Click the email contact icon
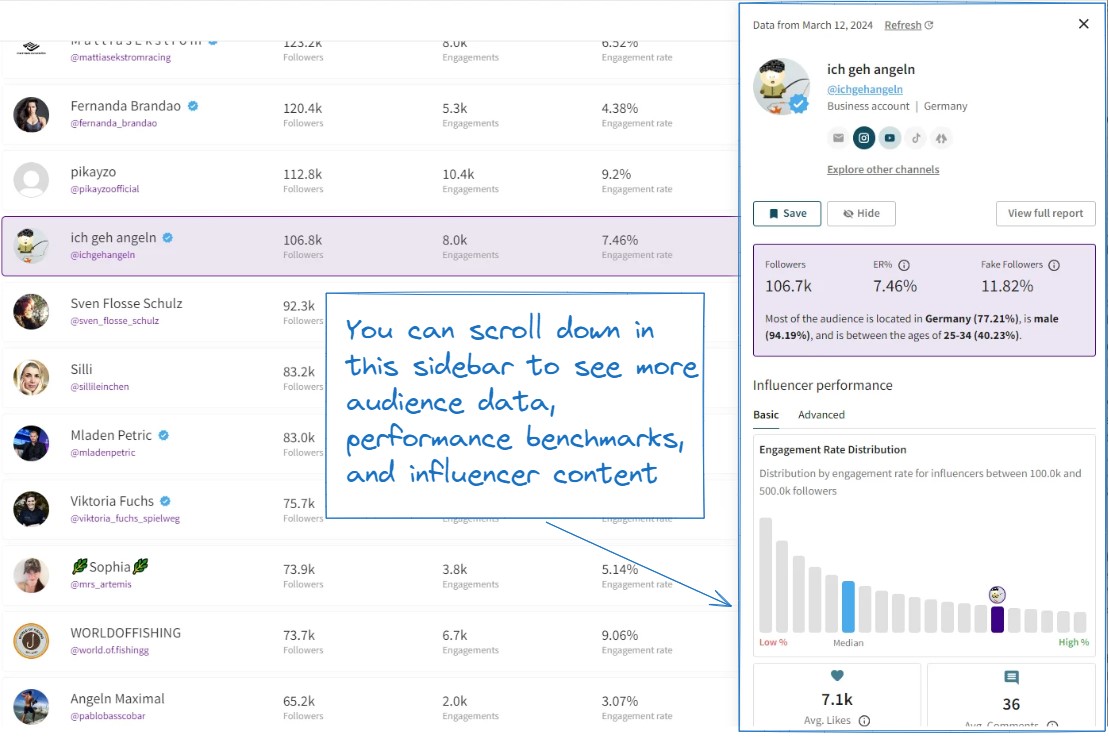Screen dimensions: 1109x737 838,138
